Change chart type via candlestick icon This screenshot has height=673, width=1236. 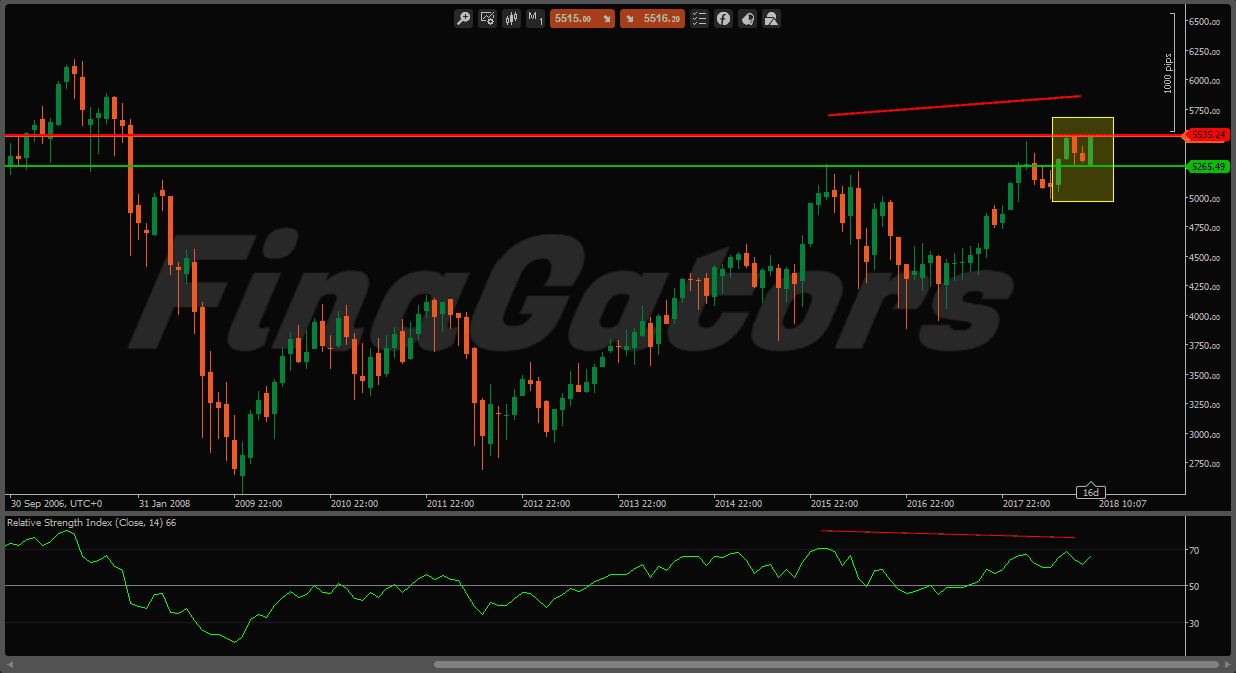pos(512,18)
